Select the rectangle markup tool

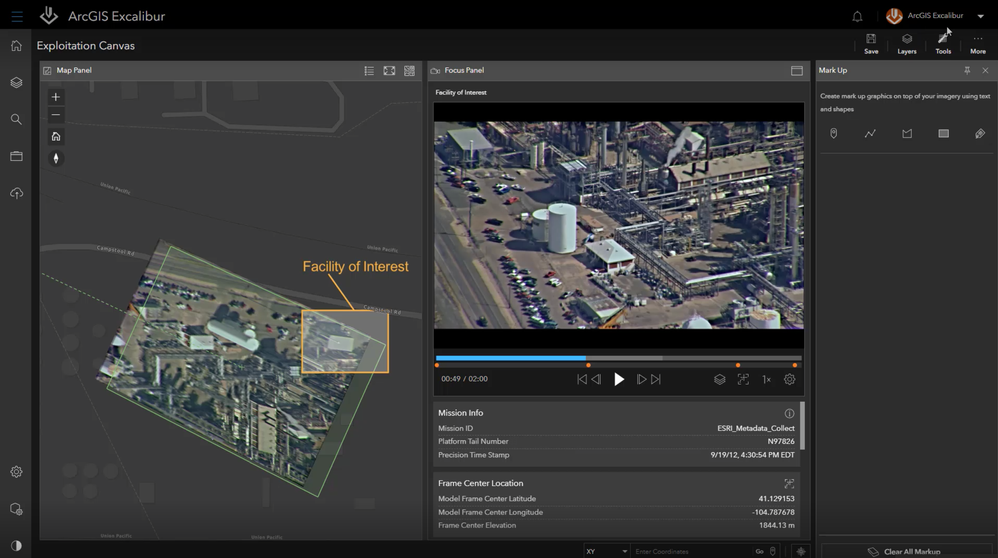pyautogui.click(x=943, y=134)
